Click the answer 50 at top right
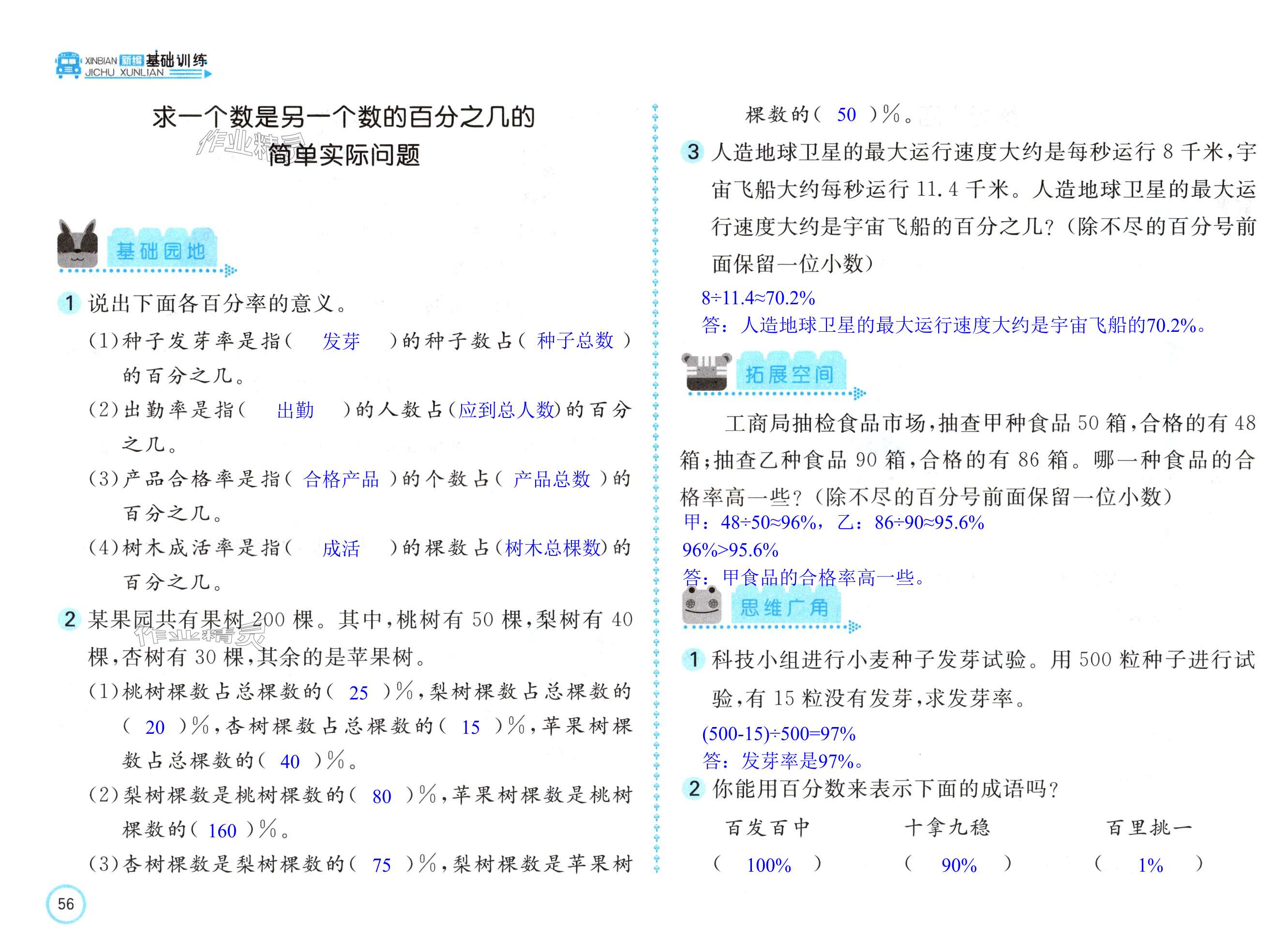This screenshot has height=951, width=1288. [x=846, y=115]
